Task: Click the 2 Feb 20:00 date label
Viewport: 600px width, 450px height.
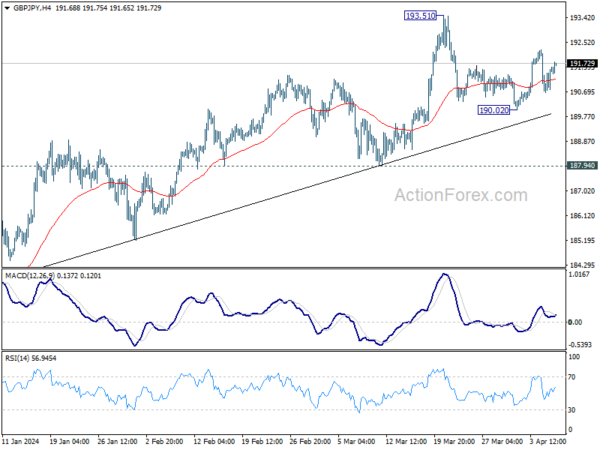Action: (x=165, y=442)
